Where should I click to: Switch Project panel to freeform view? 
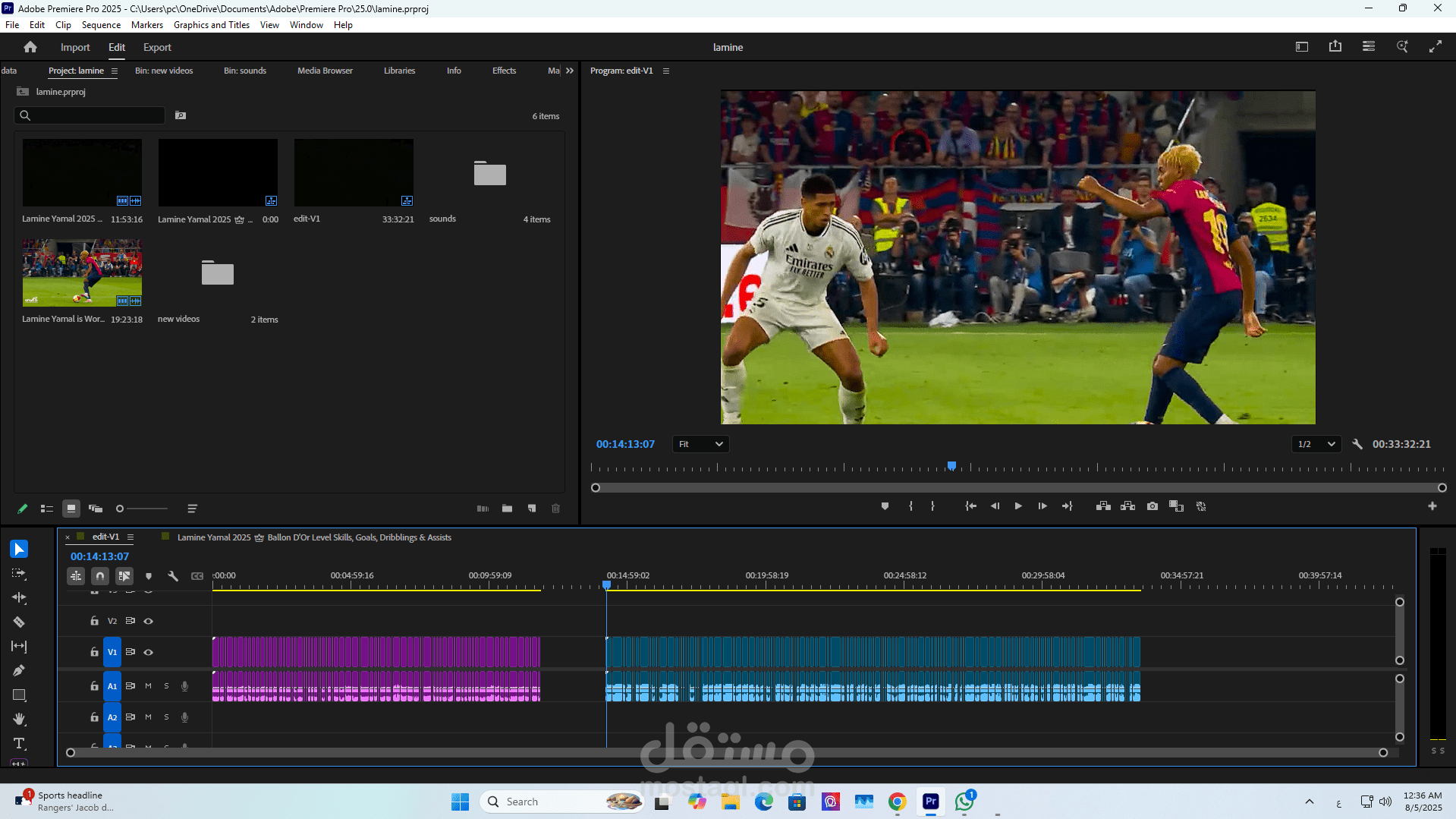[96, 509]
